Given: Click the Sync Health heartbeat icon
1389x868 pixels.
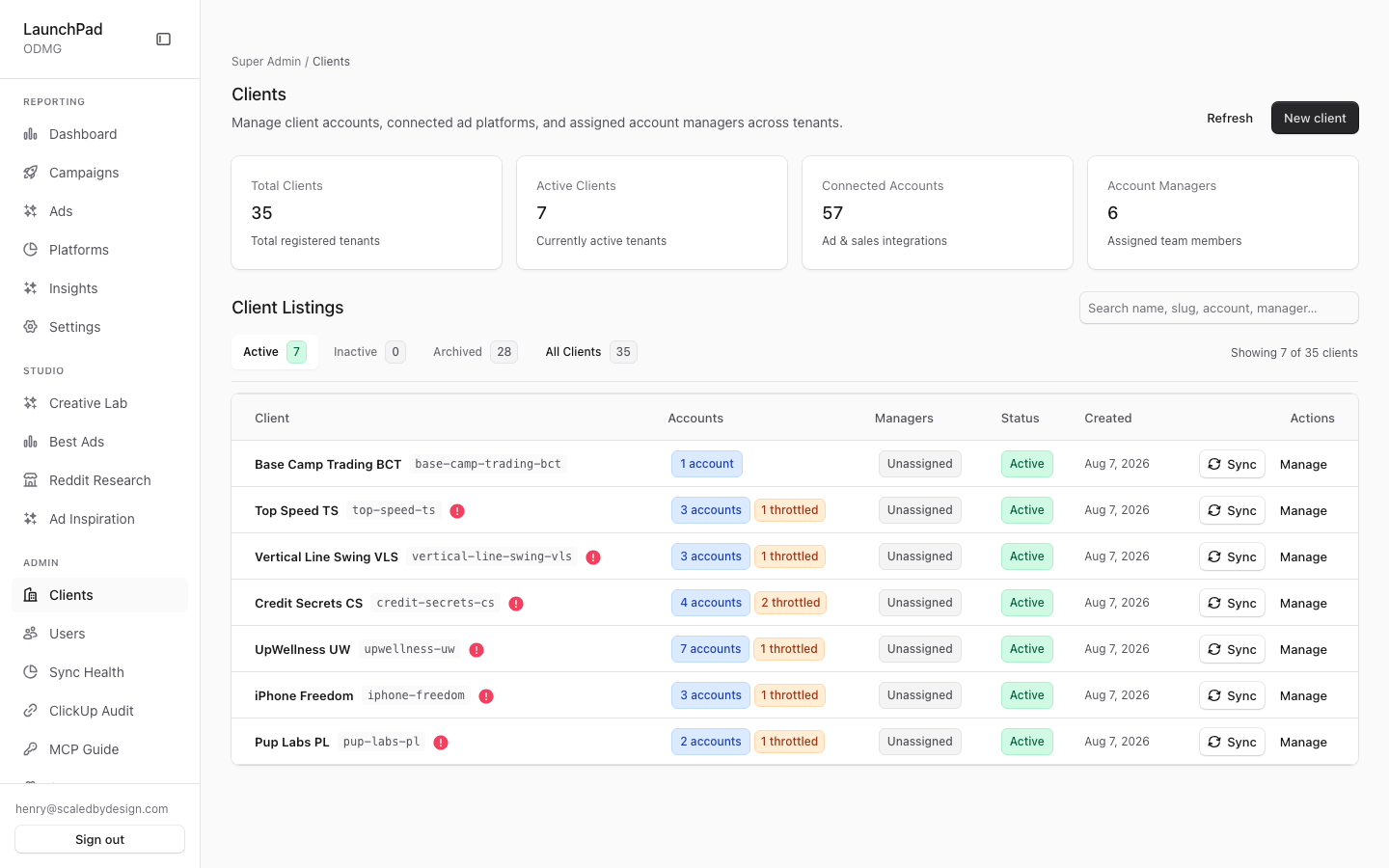Looking at the screenshot, I should coord(31,672).
